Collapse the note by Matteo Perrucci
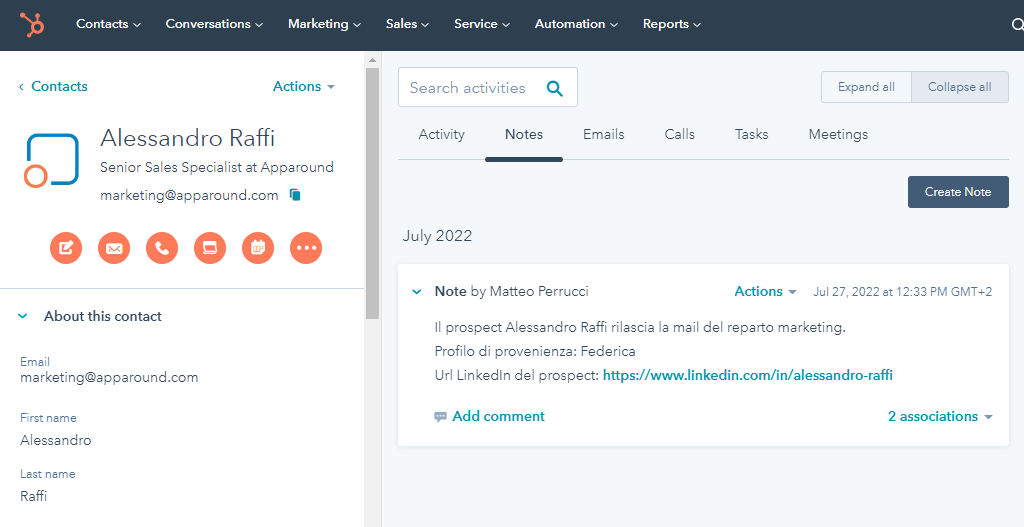The width and height of the screenshot is (1024, 527). coord(417,292)
